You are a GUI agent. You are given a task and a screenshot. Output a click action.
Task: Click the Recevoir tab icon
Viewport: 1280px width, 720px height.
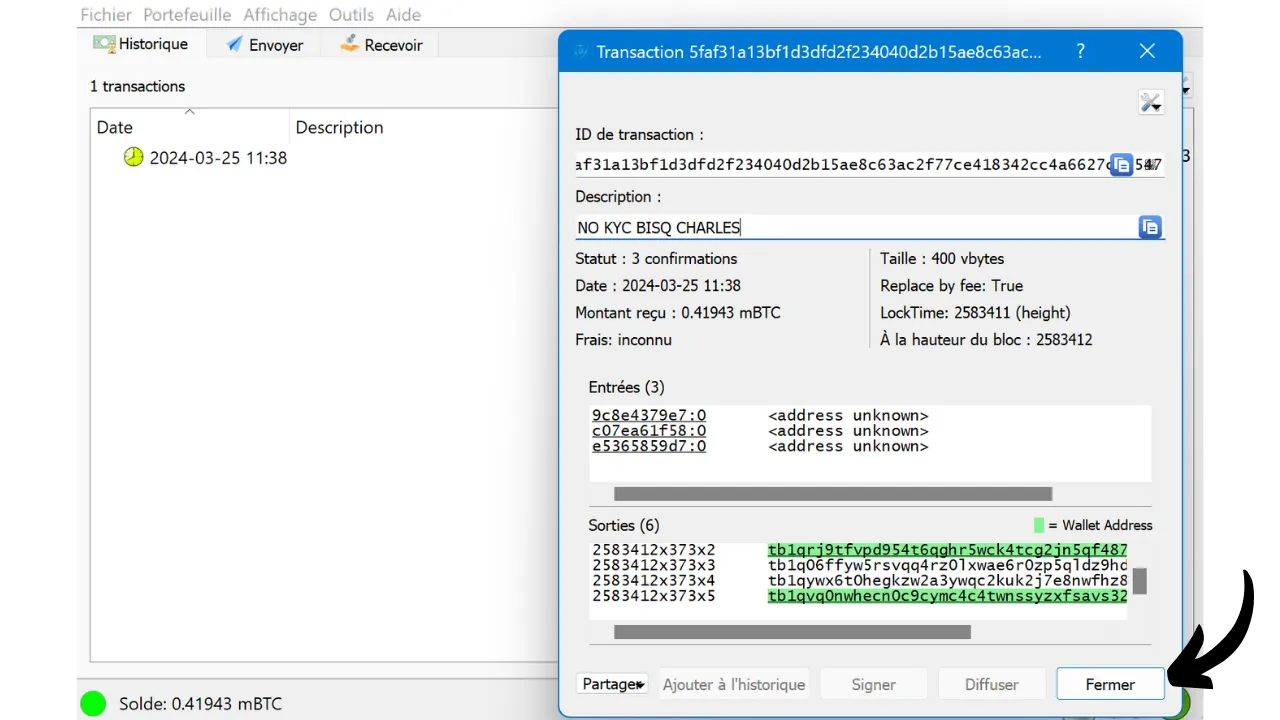[x=349, y=45]
